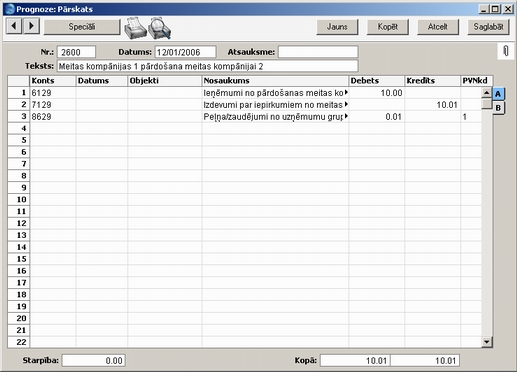Click the Konts column header
The height and width of the screenshot is (372, 517).
pos(53,81)
